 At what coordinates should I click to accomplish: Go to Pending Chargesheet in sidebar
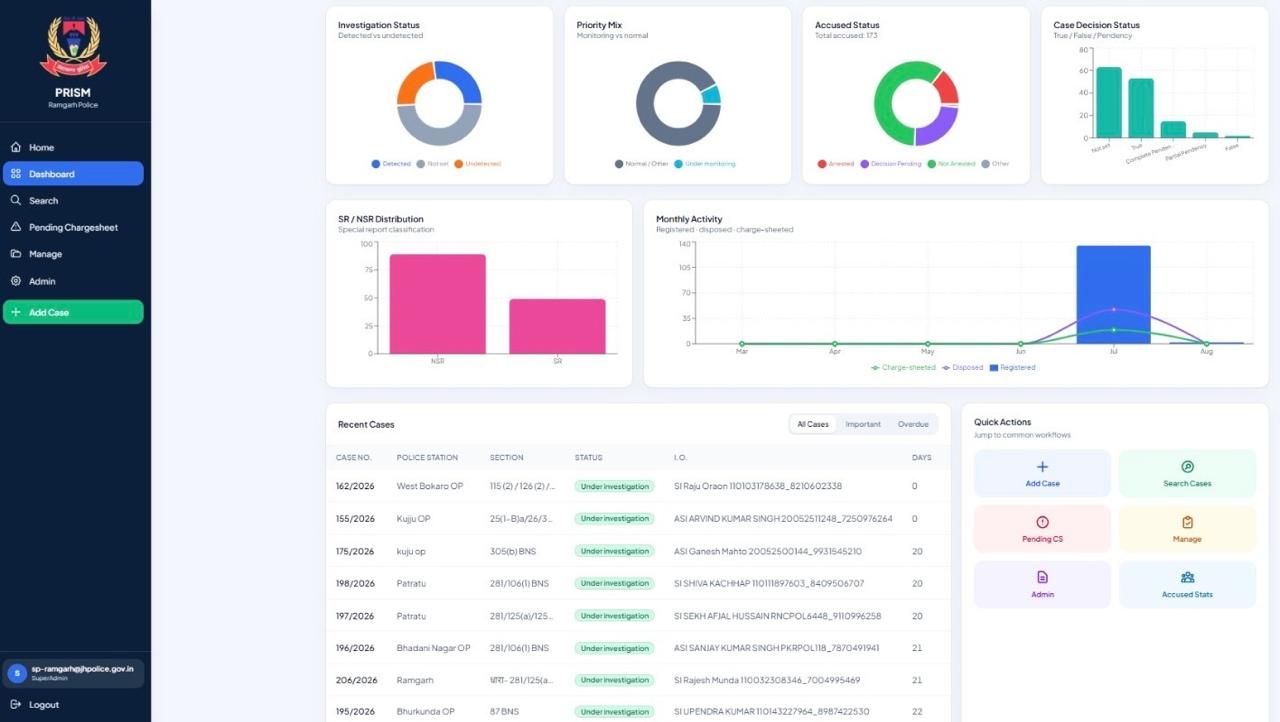(x=73, y=227)
